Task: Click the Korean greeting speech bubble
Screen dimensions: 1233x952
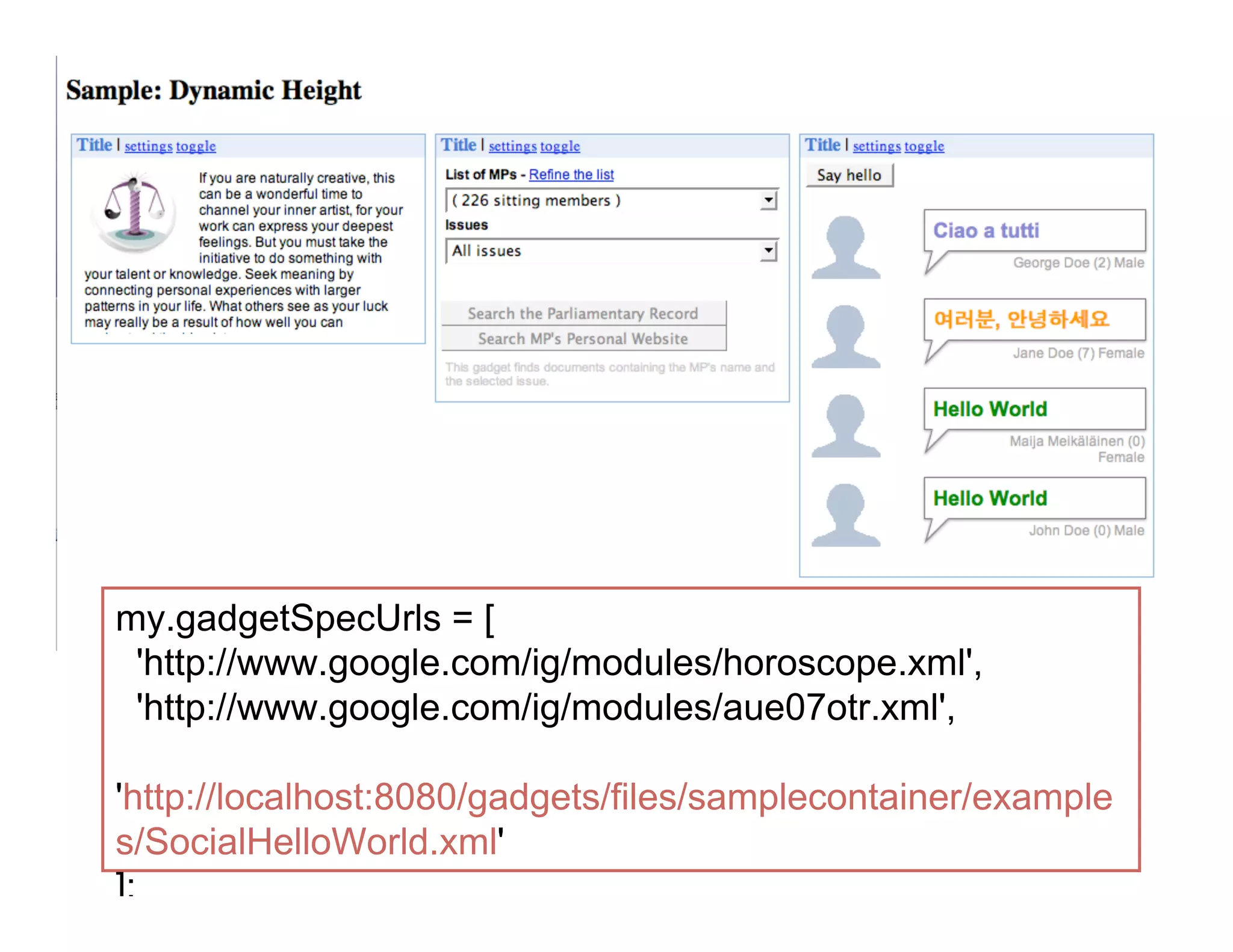Action: (1034, 320)
